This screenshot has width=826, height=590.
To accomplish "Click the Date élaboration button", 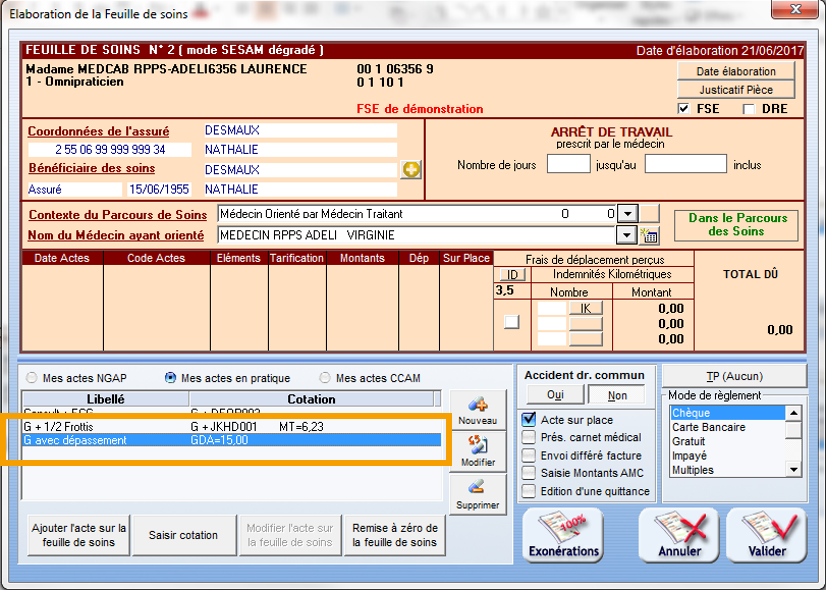I will coord(736,71).
